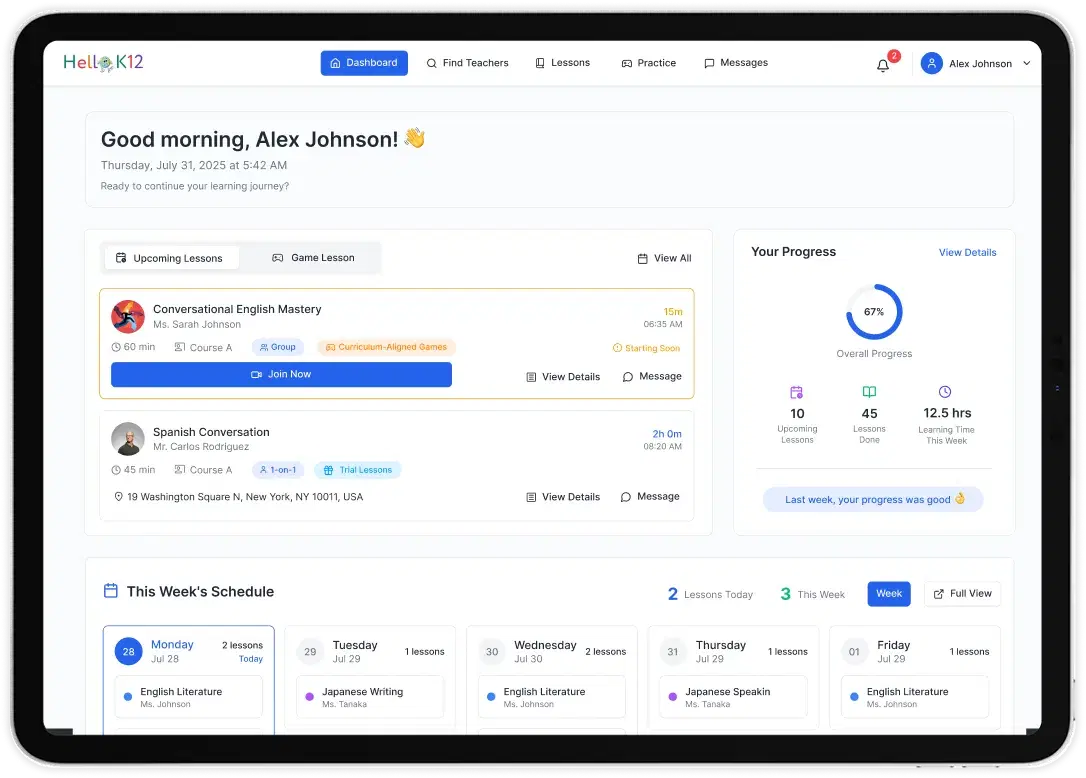Image resolution: width=1086 pixels, height=778 pixels.
Task: Click the 60 min duration clock icon
Action: [116, 347]
